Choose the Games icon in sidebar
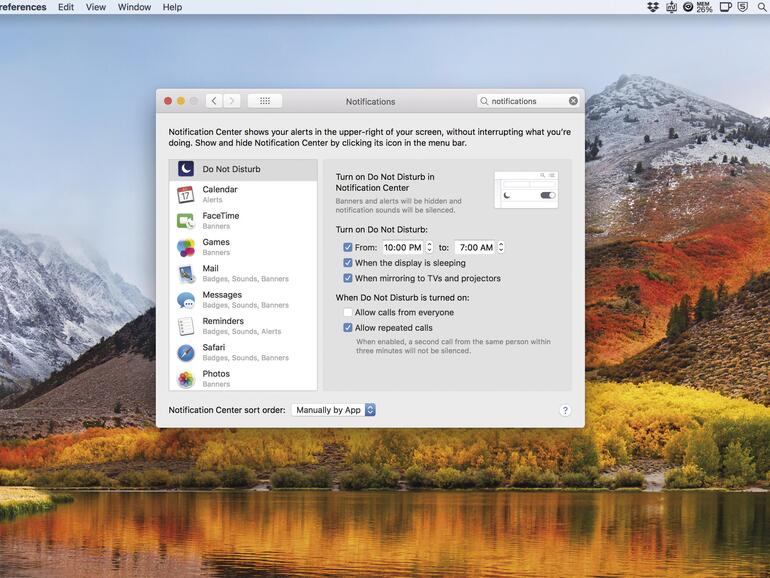The width and height of the screenshot is (770, 578). (186, 247)
